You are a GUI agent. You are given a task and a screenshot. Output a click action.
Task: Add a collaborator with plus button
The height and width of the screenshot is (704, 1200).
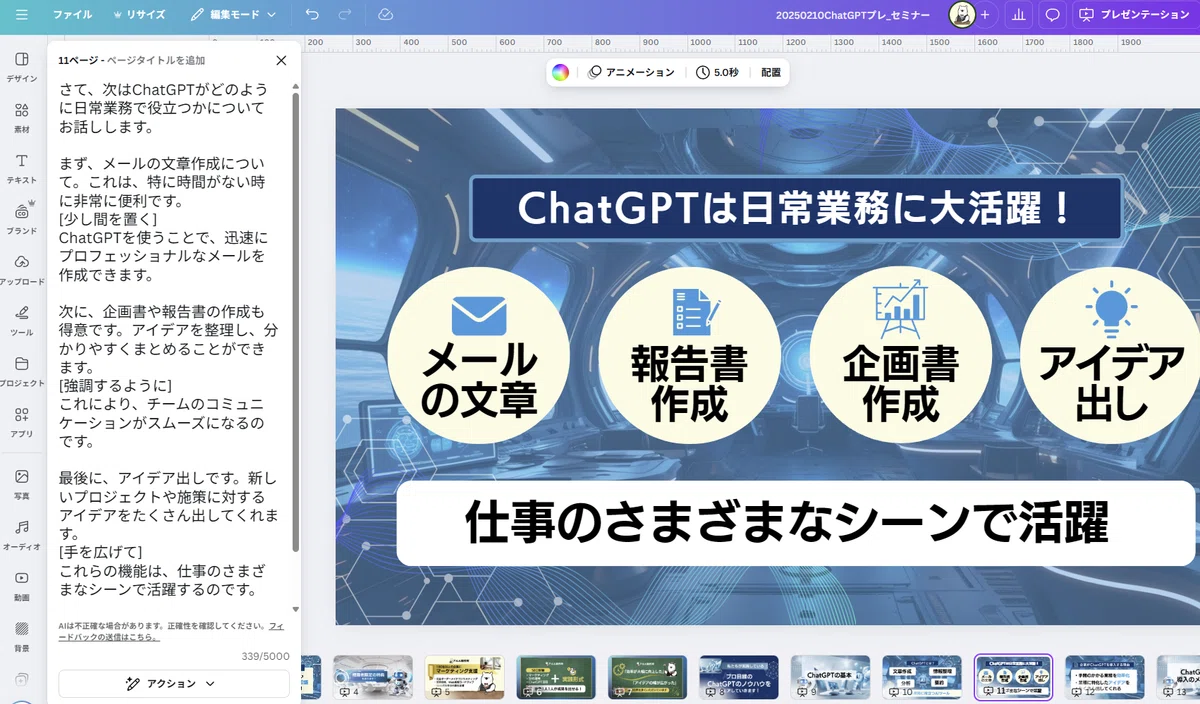985,15
